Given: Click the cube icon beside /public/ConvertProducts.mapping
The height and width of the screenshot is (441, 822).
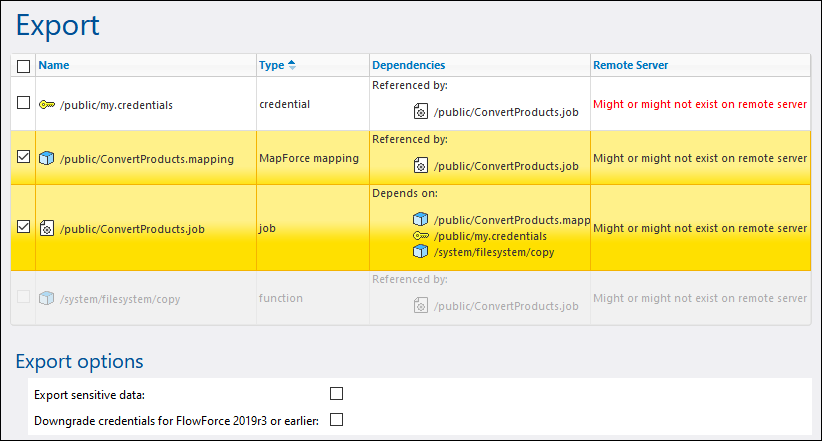Looking at the screenshot, I should pos(46,158).
